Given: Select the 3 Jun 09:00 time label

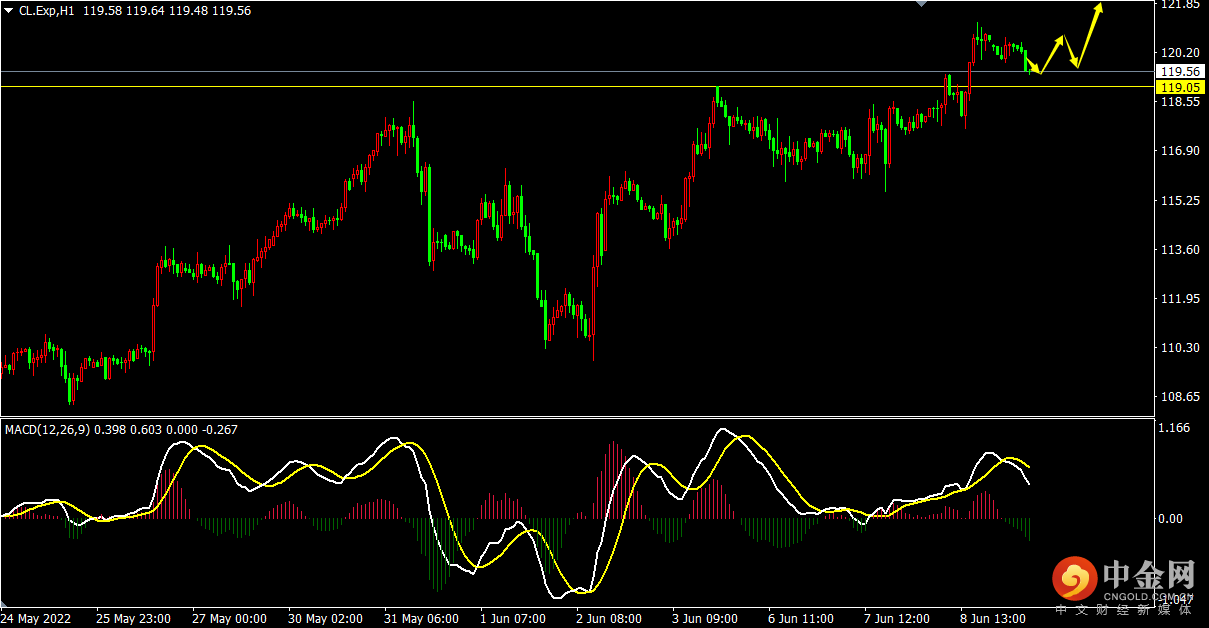Looking at the screenshot, I should click(x=705, y=619).
